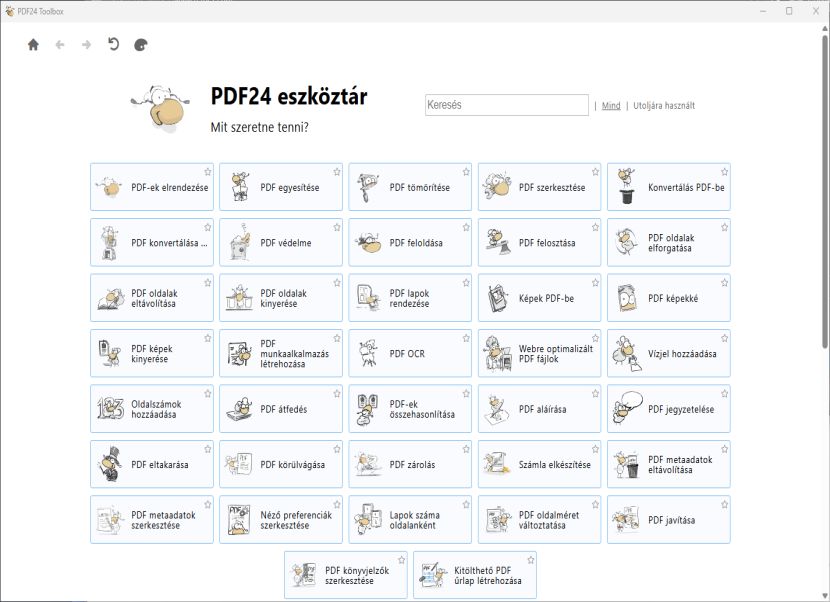This screenshot has width=830, height=602.
Task: Click the forward arrow in the toolbar
Action: pyautogui.click(x=86, y=44)
